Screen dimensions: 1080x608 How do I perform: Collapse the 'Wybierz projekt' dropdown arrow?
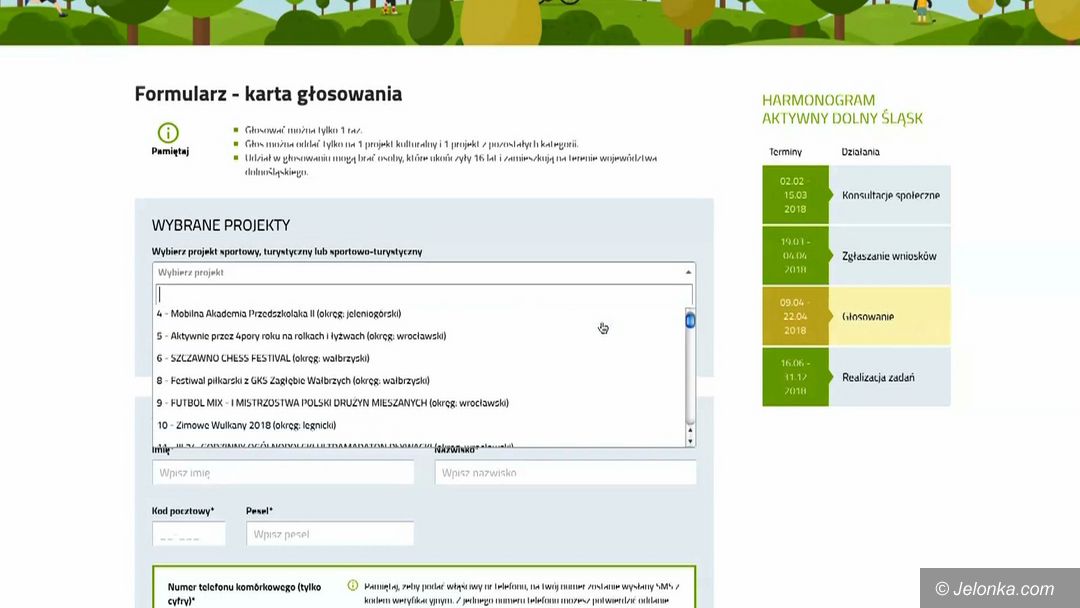[x=688, y=272]
